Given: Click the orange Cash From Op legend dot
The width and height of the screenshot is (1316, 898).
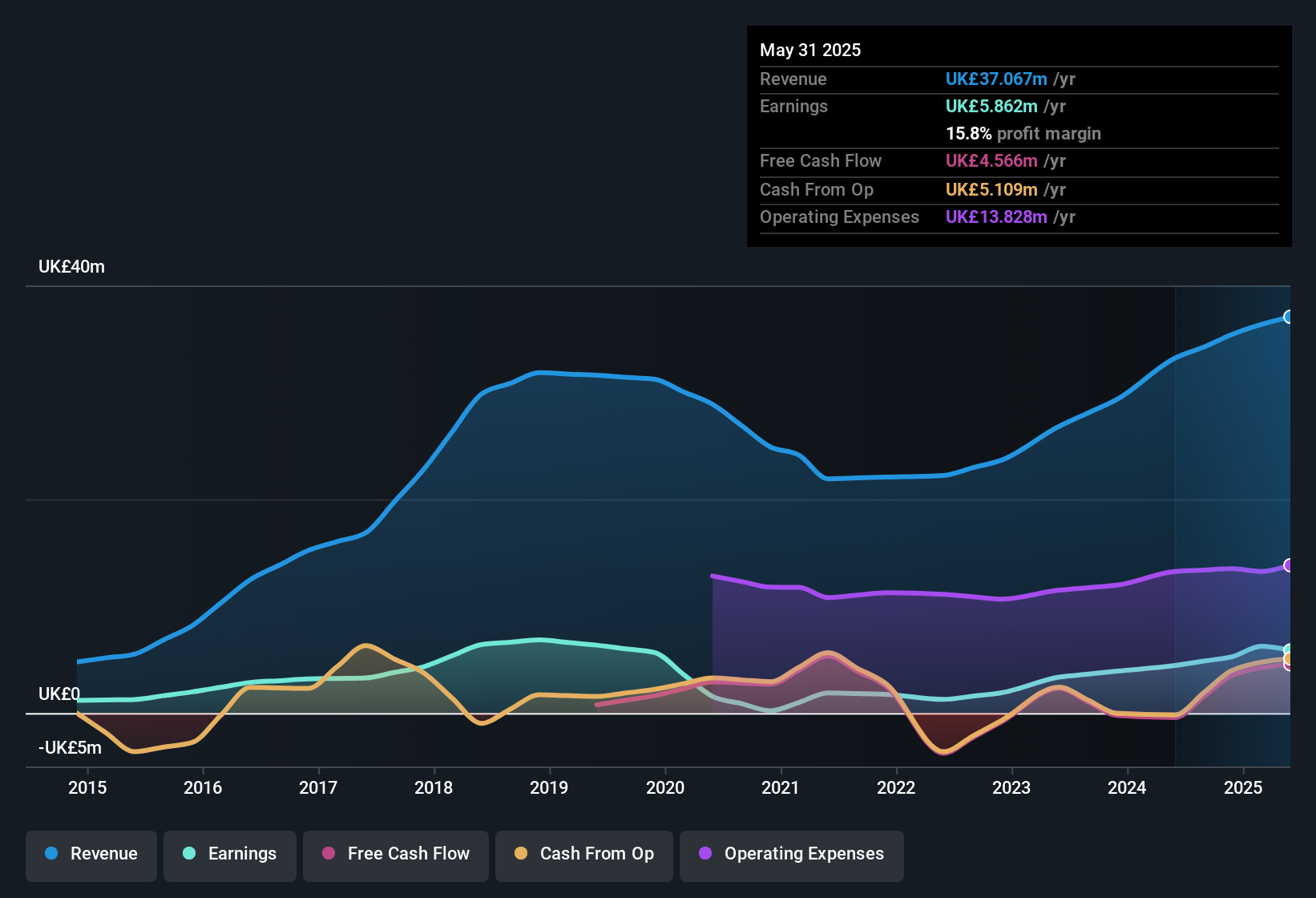Looking at the screenshot, I should pyautogui.click(x=521, y=854).
